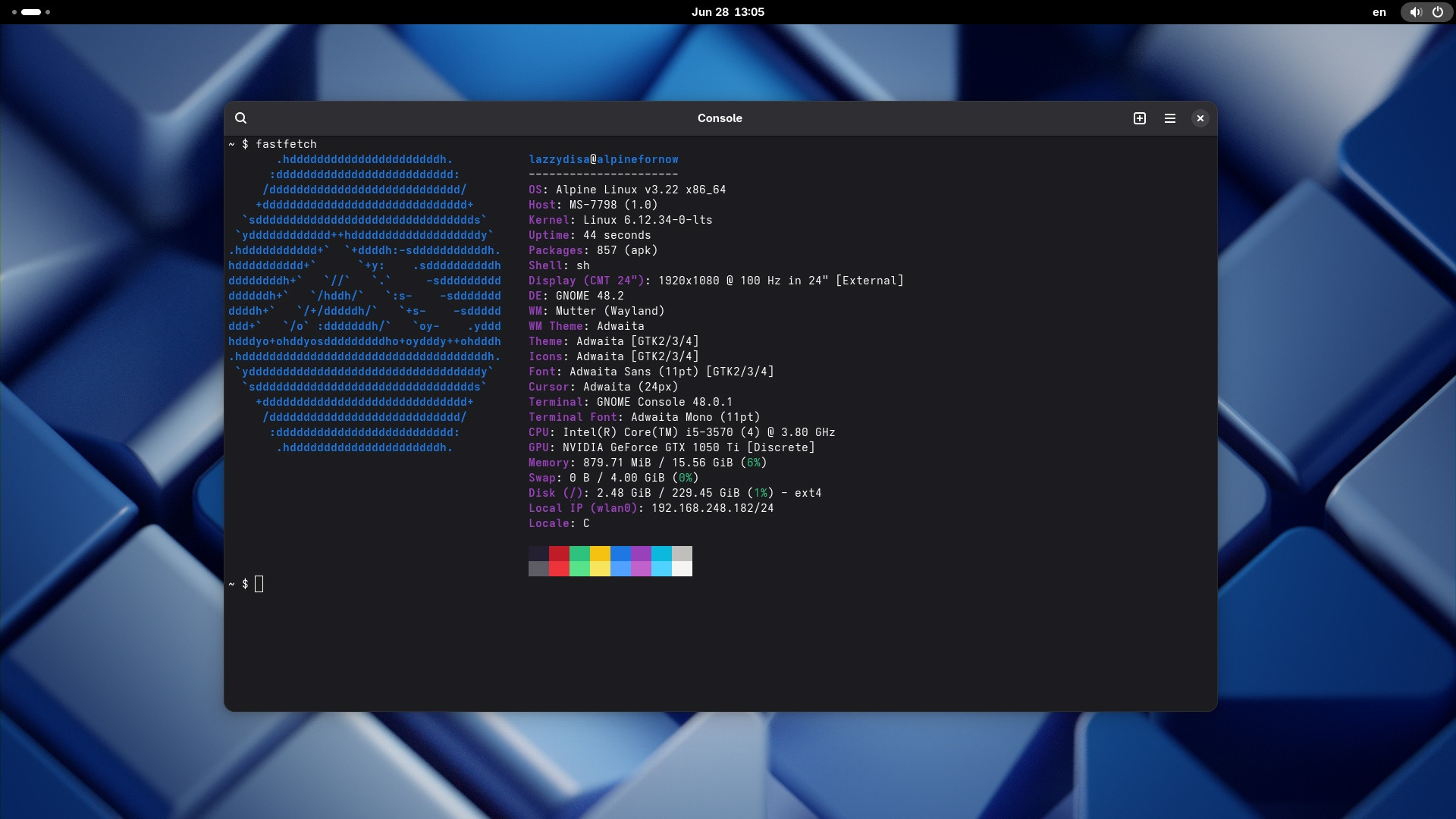Open the en keyboard layout menu
Image resolution: width=1456 pixels, height=819 pixels.
(x=1379, y=12)
